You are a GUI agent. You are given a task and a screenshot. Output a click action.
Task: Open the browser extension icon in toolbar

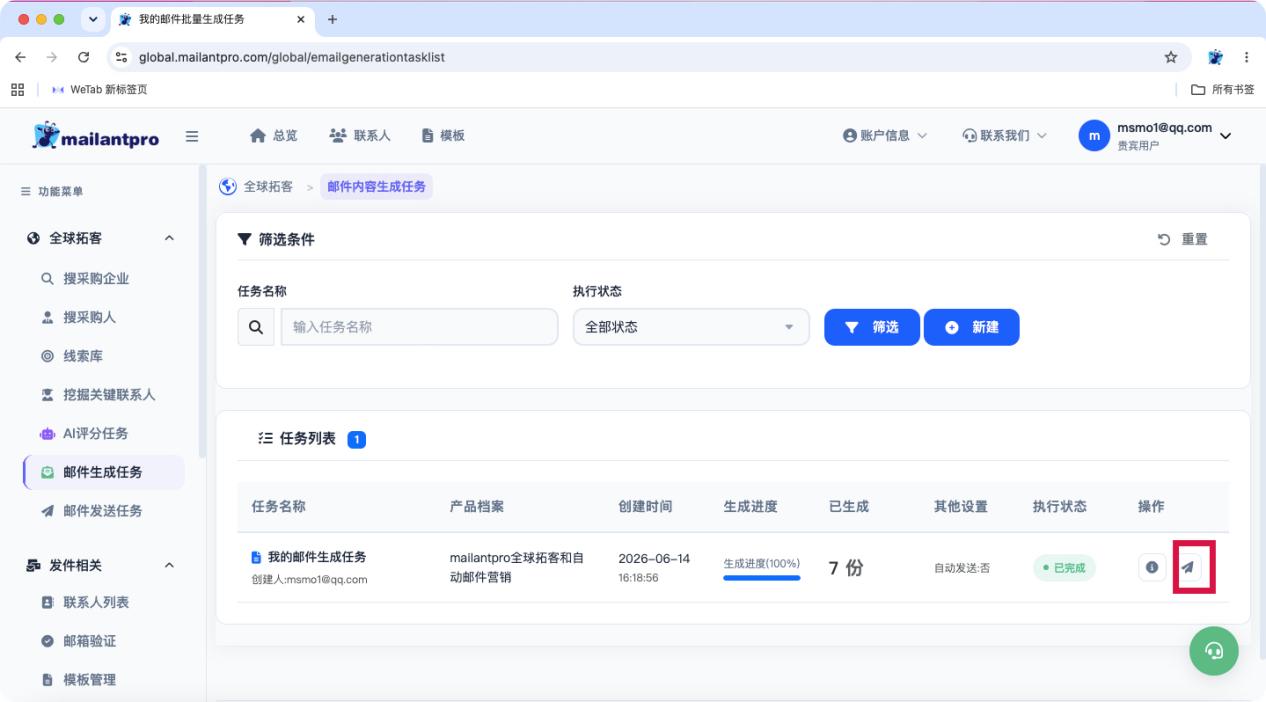click(x=1216, y=57)
